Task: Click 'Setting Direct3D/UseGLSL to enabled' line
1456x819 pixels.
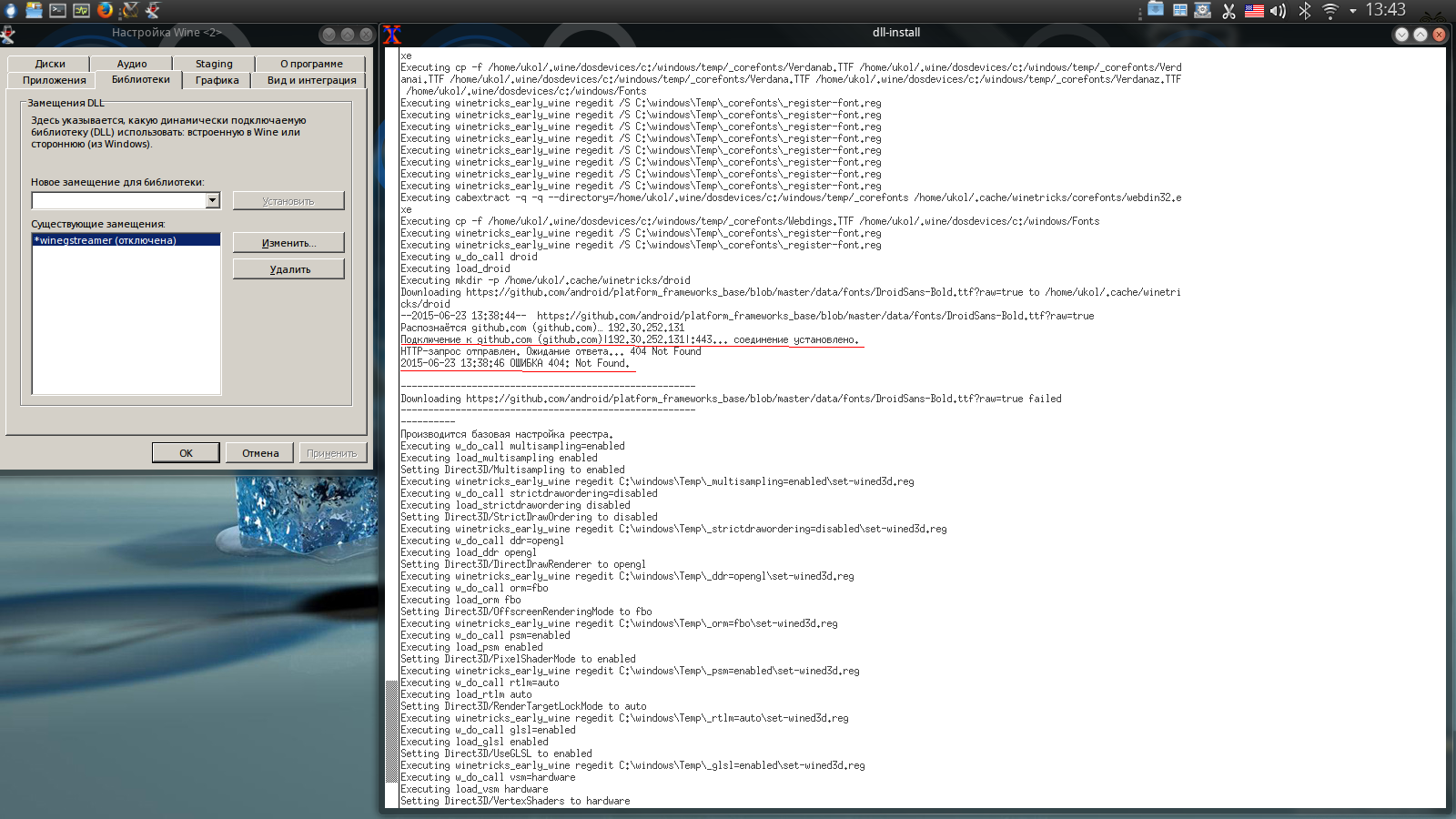Action: tap(496, 753)
